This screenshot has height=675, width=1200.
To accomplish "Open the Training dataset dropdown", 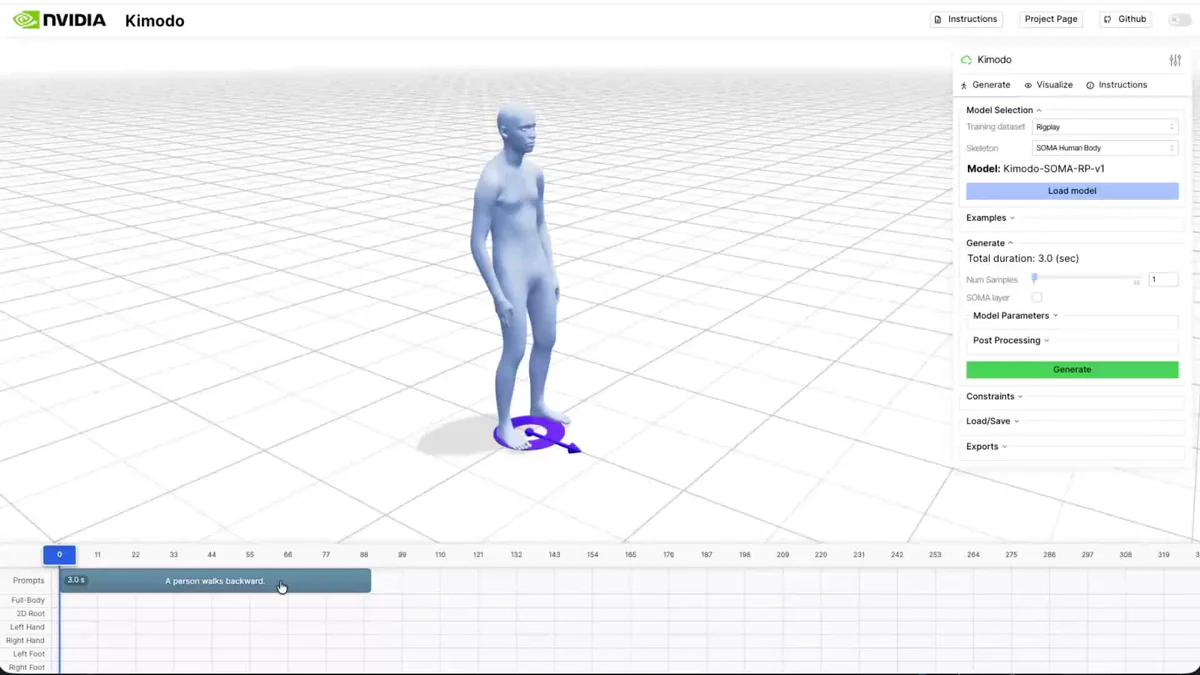I will pyautogui.click(x=1104, y=127).
